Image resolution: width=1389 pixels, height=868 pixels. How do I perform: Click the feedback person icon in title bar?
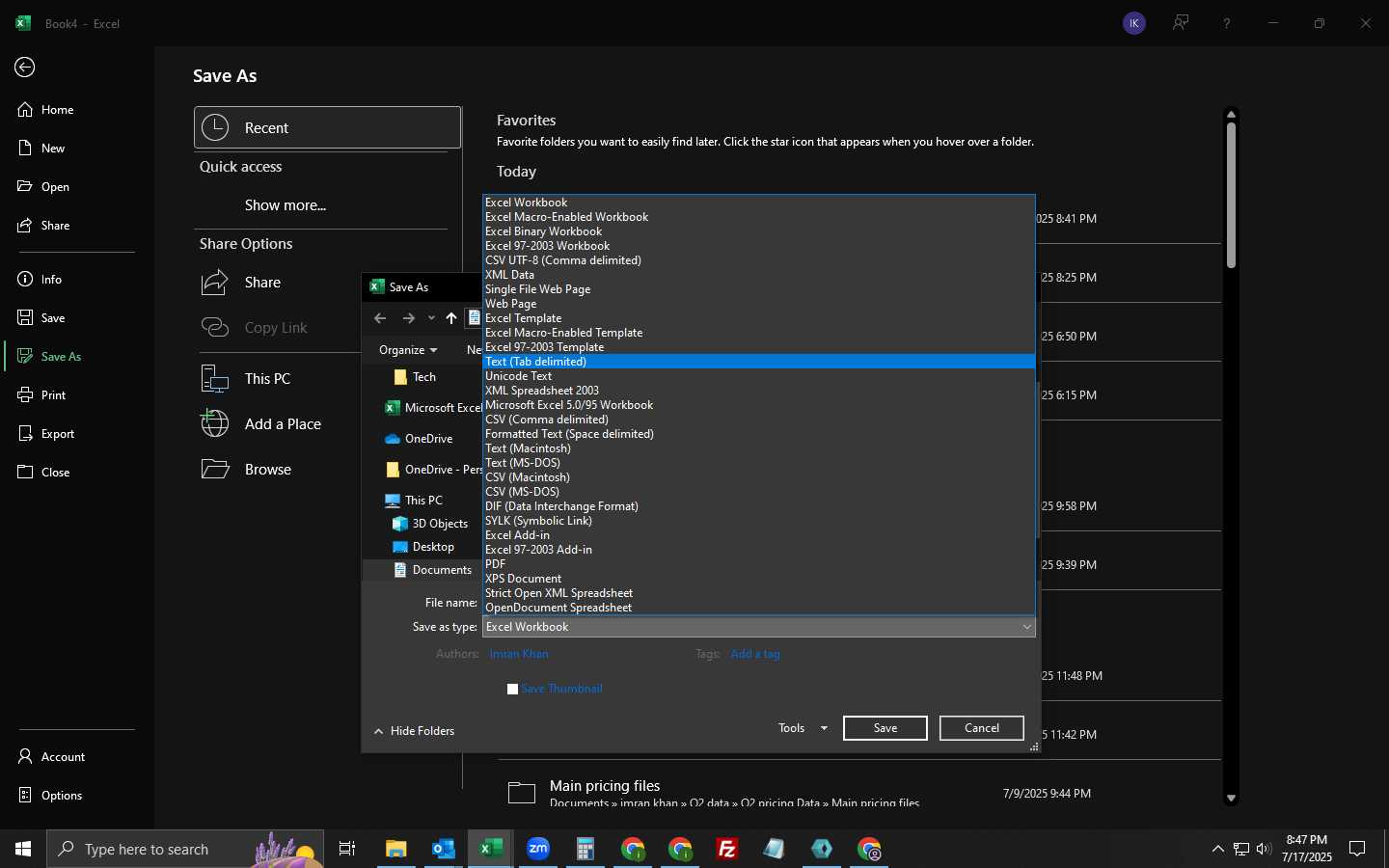click(1181, 23)
